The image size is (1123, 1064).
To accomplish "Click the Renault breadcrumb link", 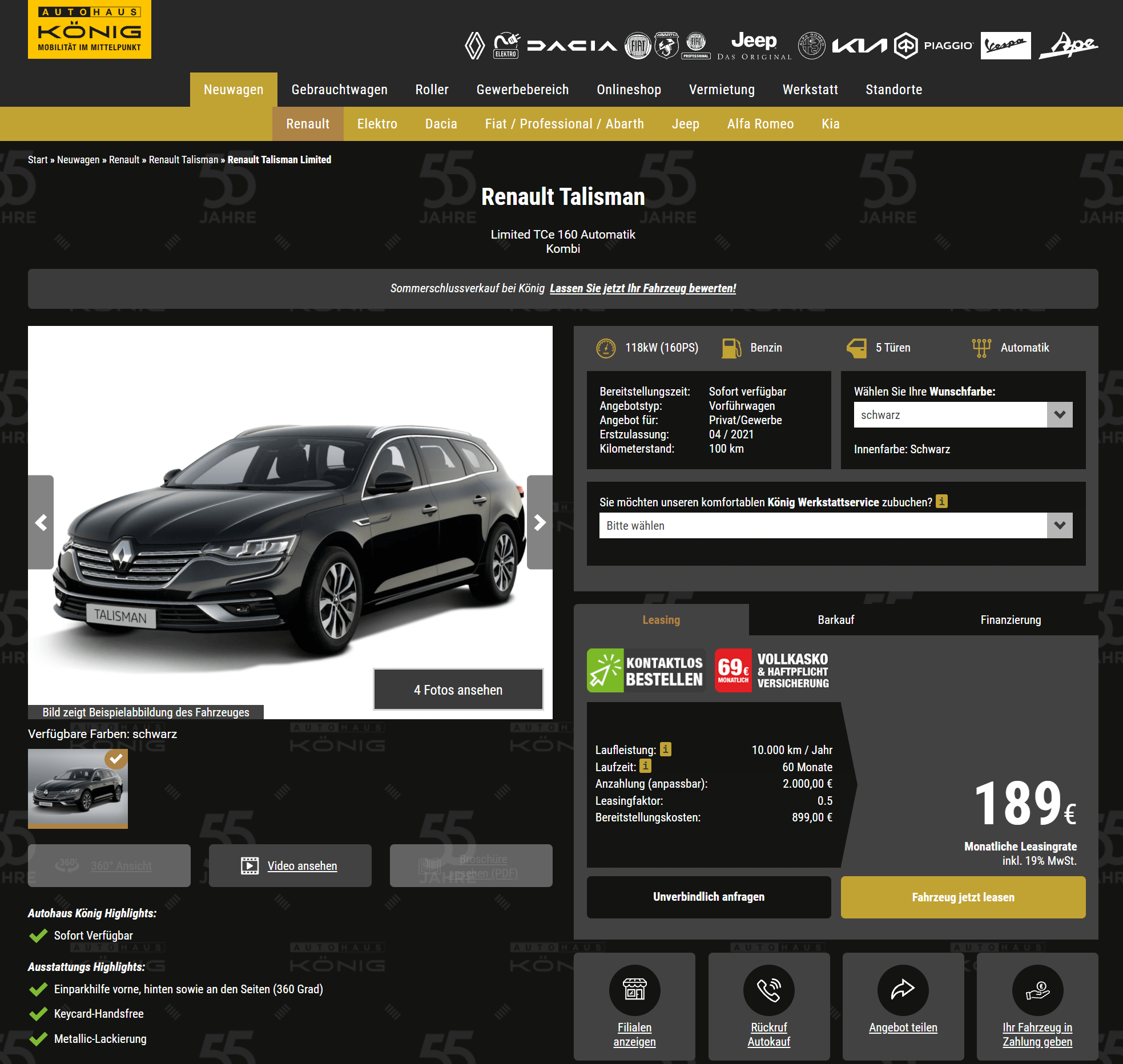I will tap(124, 160).
